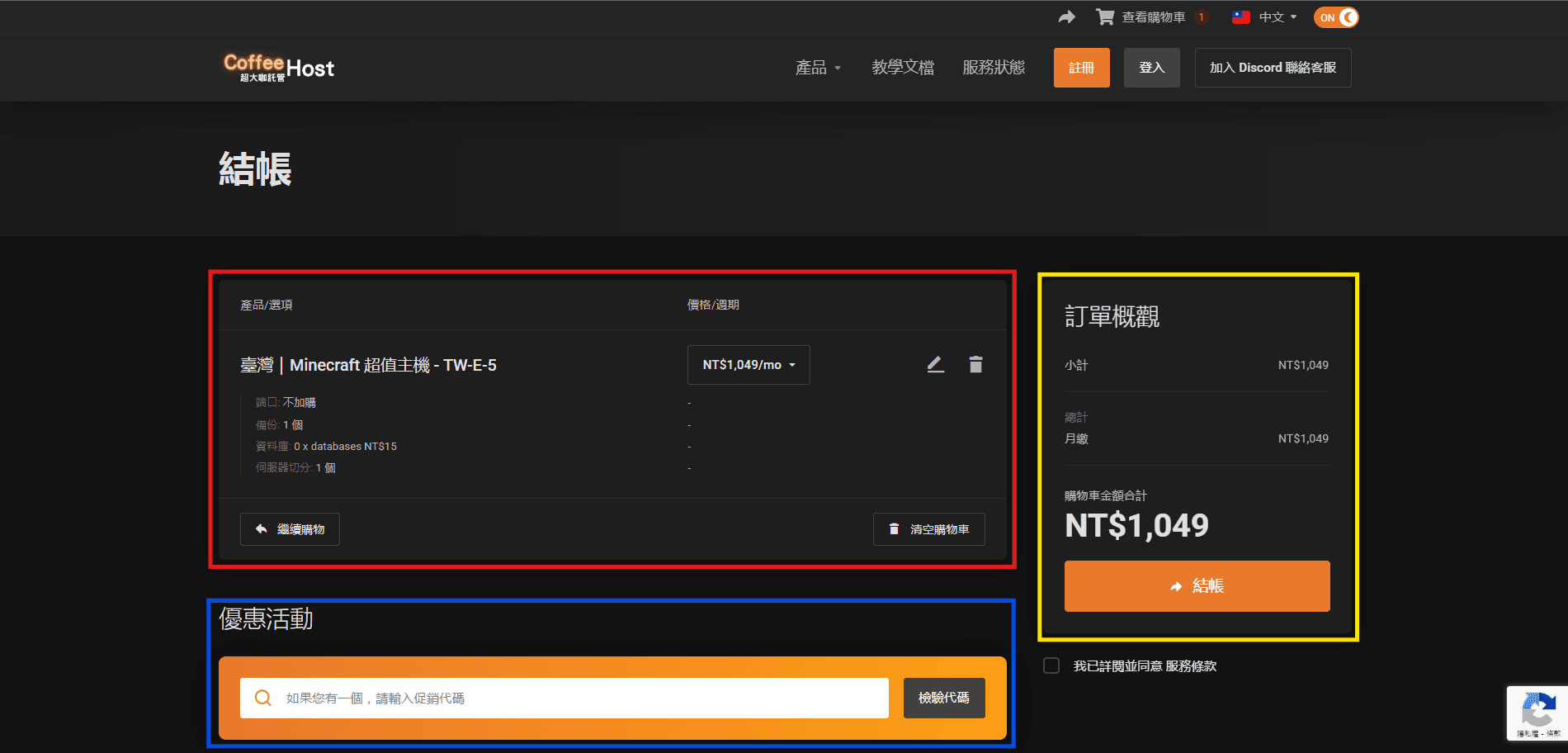Click the CoffeeHost logo
Viewport: 1568px width, 753px height.
tap(279, 68)
